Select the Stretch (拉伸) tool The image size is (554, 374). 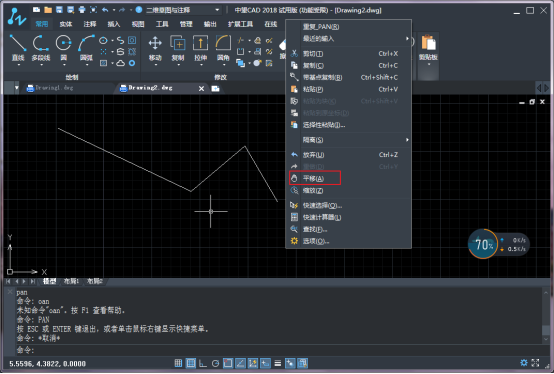[200, 48]
